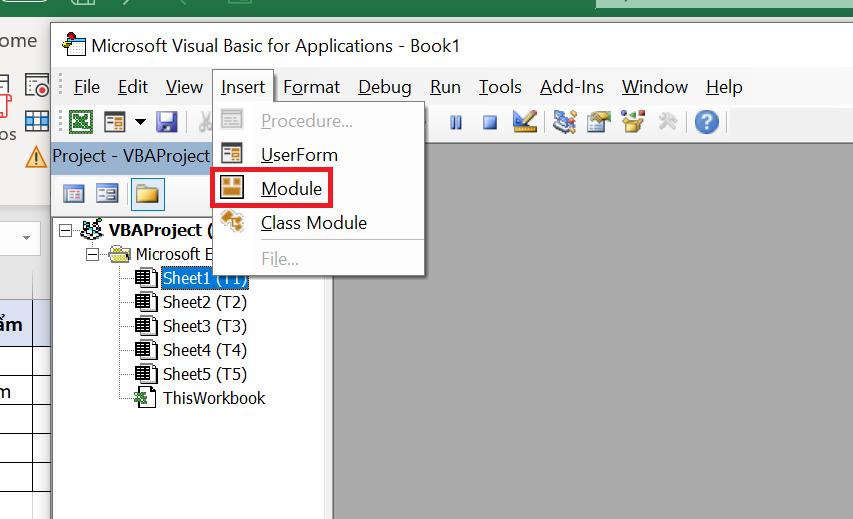Open the Properties Window toolbar icon
853x519 pixels.
click(598, 122)
